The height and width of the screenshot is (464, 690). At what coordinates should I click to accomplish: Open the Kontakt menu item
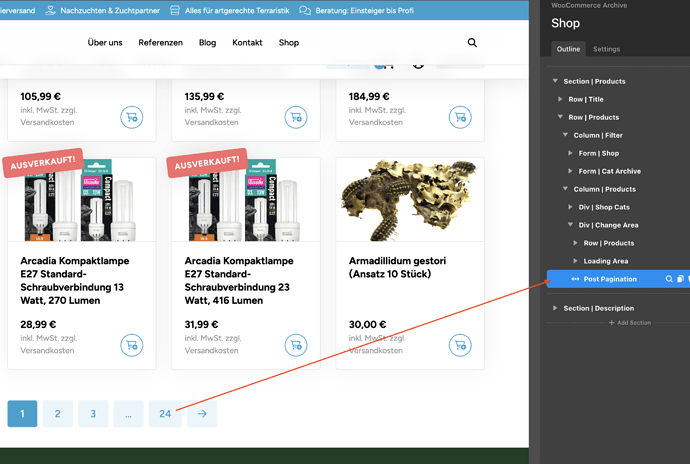click(x=247, y=43)
